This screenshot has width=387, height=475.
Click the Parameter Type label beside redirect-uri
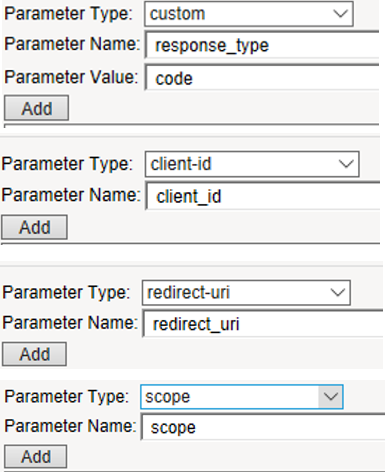66,293
